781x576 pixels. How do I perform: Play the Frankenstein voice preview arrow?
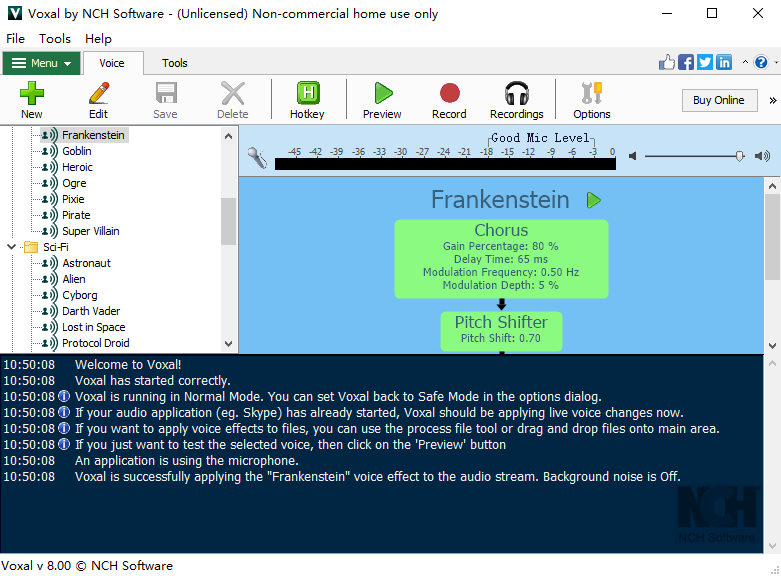point(594,200)
